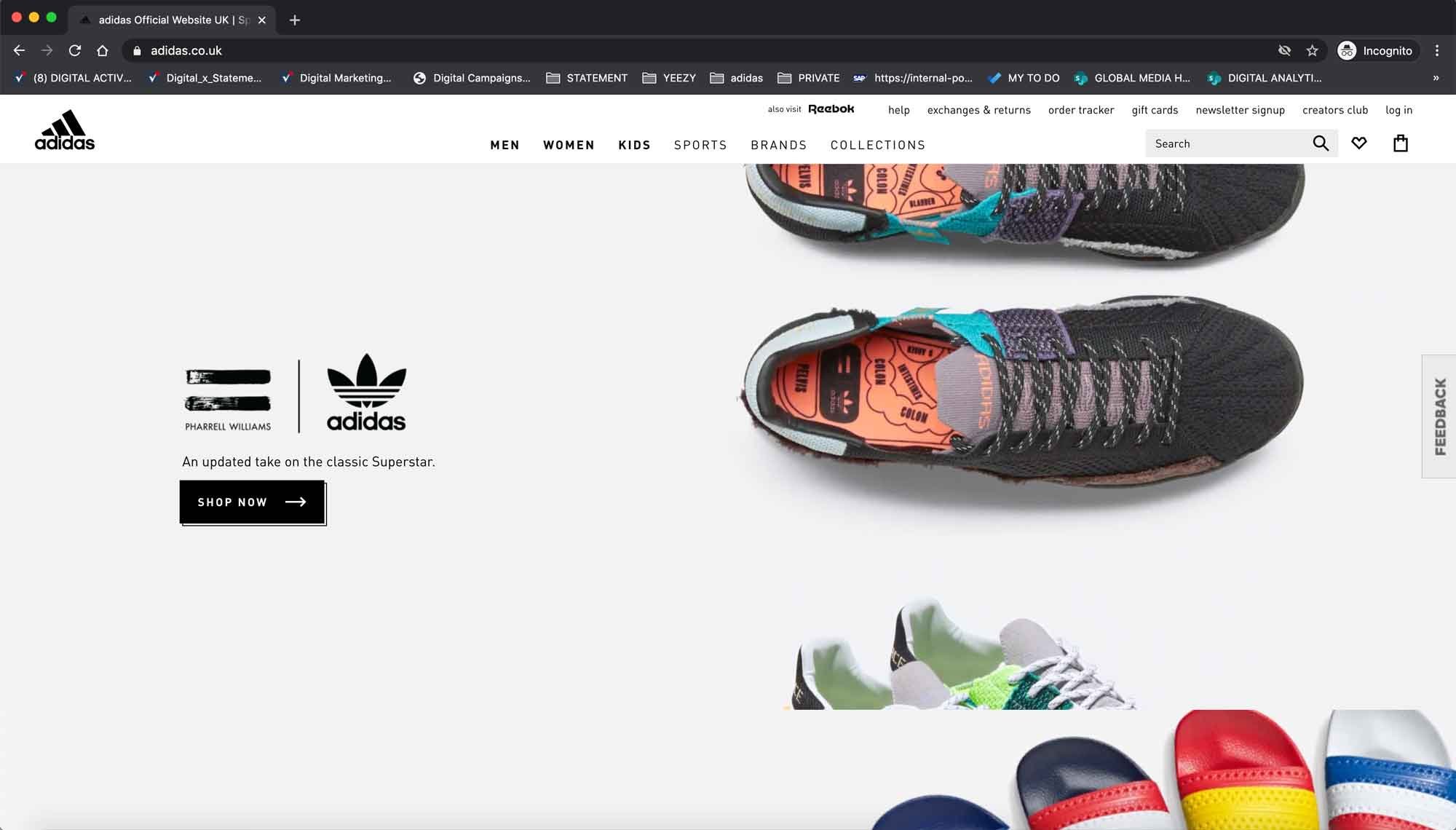Expand the adidas bookmark folder
Screen dimensions: 1456x830
(737, 78)
